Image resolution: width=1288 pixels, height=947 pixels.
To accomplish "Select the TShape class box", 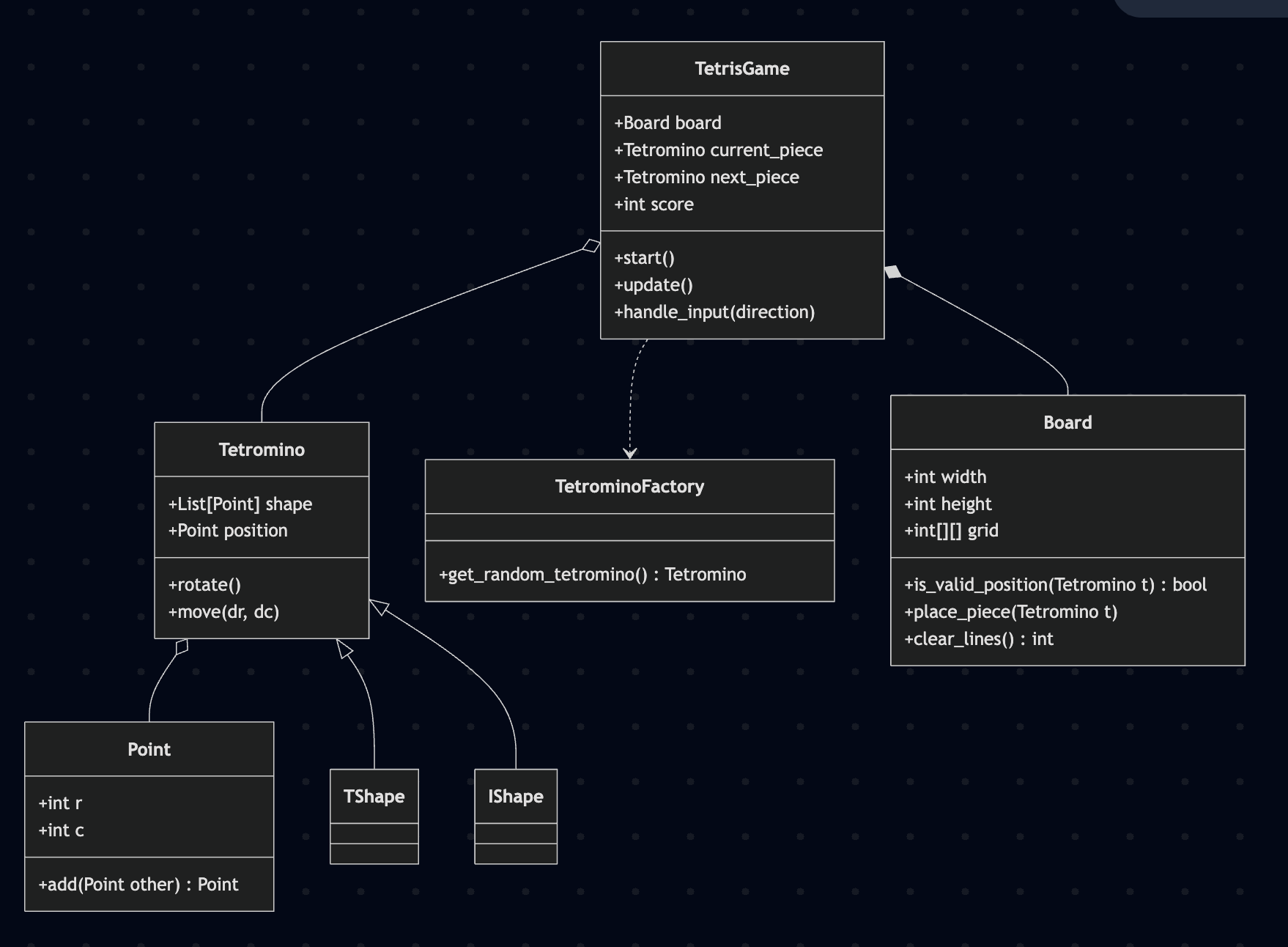I will (x=374, y=816).
